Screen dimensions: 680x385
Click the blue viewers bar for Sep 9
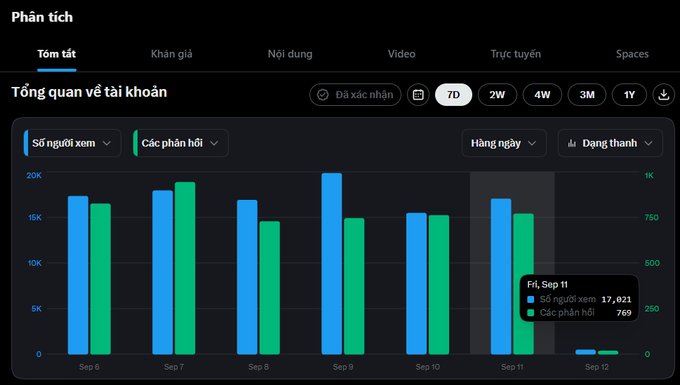tap(332, 264)
